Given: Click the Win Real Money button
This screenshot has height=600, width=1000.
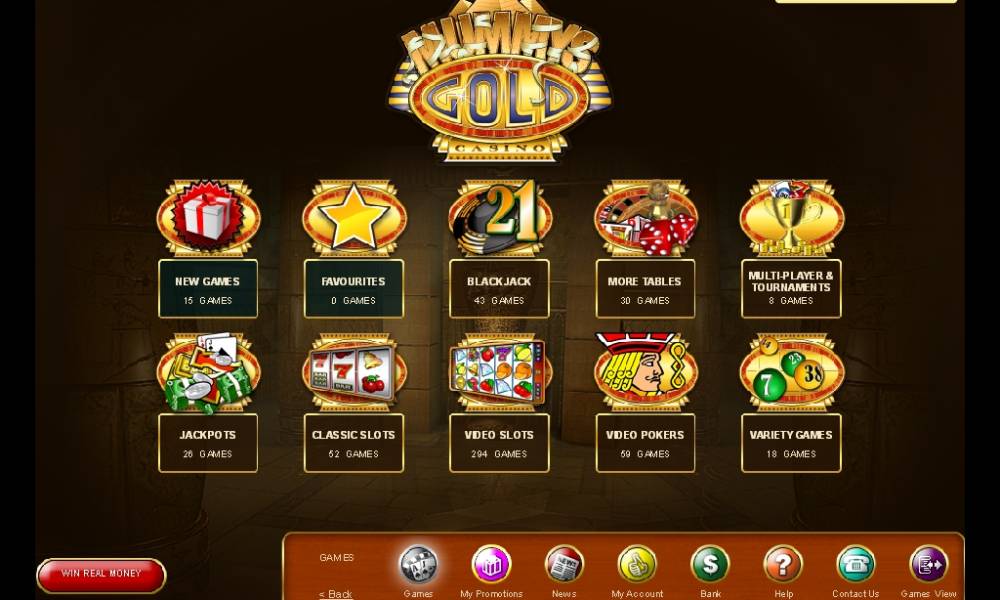Looking at the screenshot, I should click(x=101, y=575).
